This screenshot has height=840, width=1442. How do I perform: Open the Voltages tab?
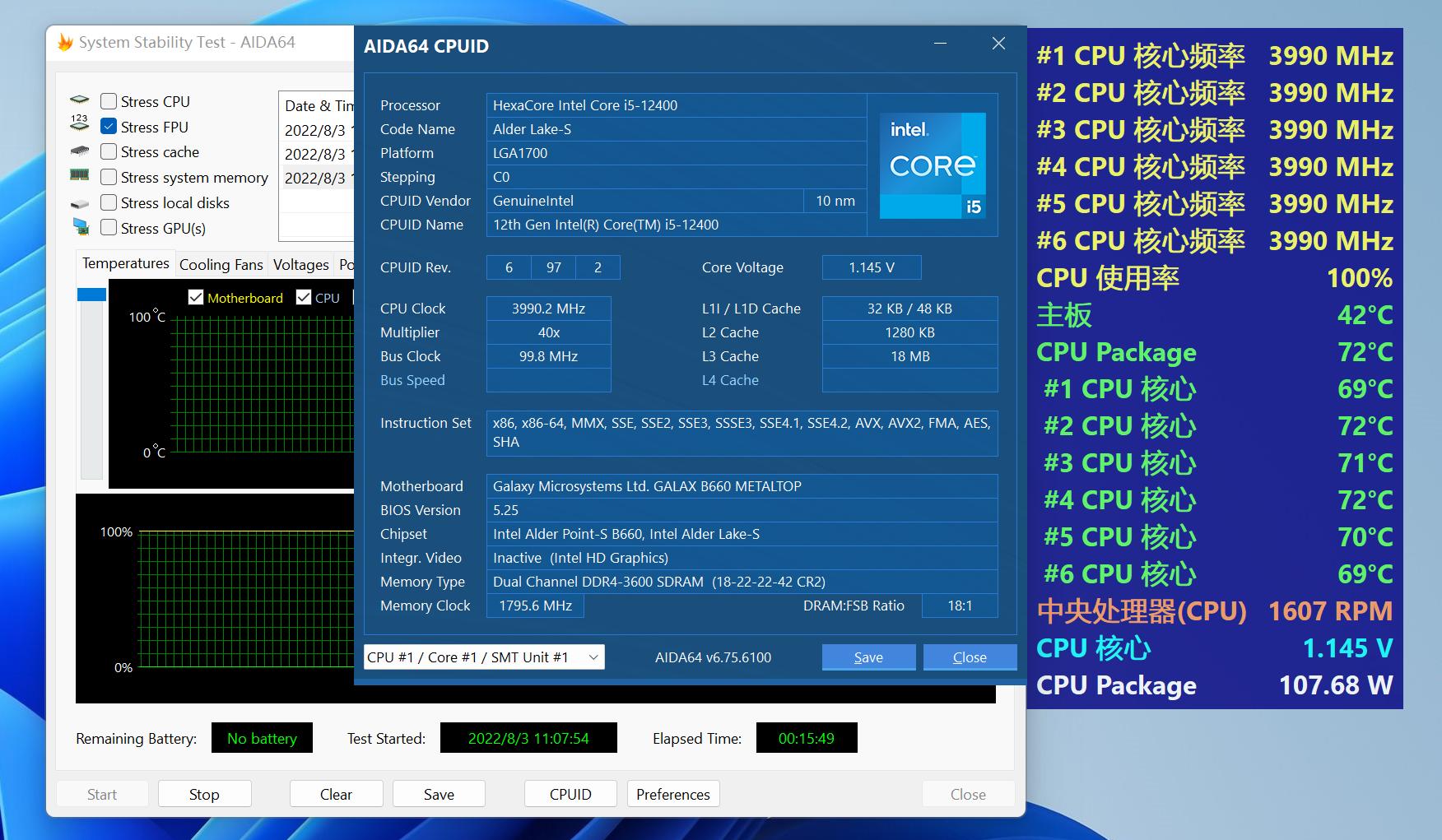tap(300, 265)
